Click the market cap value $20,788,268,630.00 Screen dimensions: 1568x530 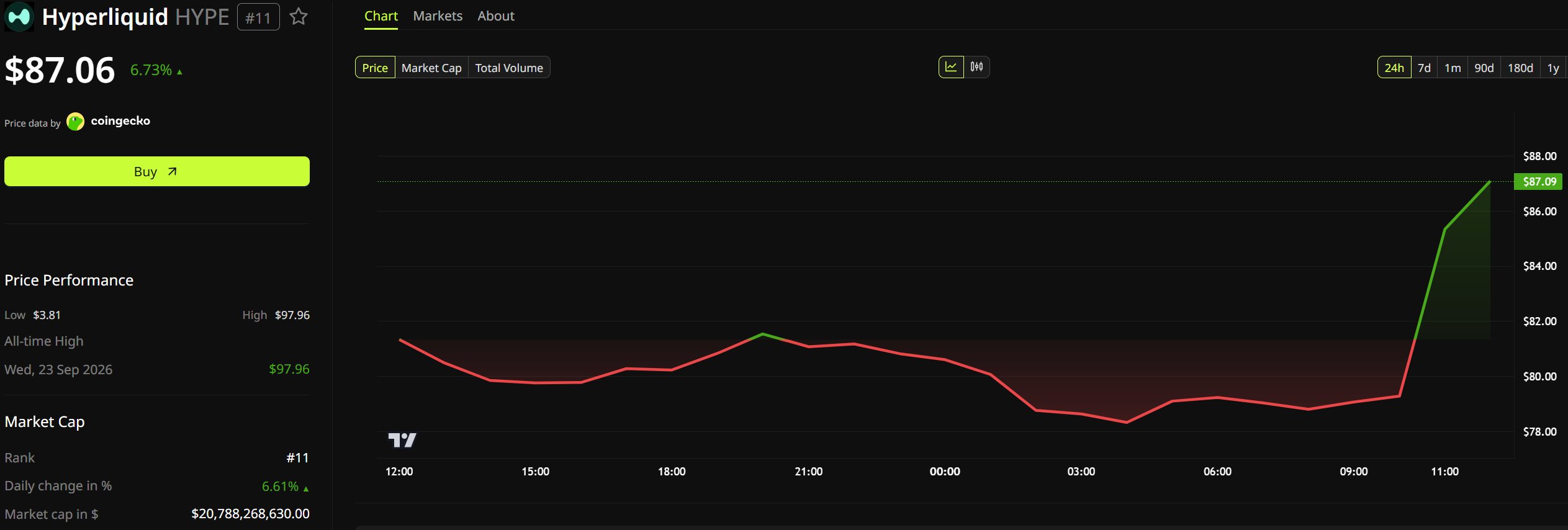tap(250, 514)
